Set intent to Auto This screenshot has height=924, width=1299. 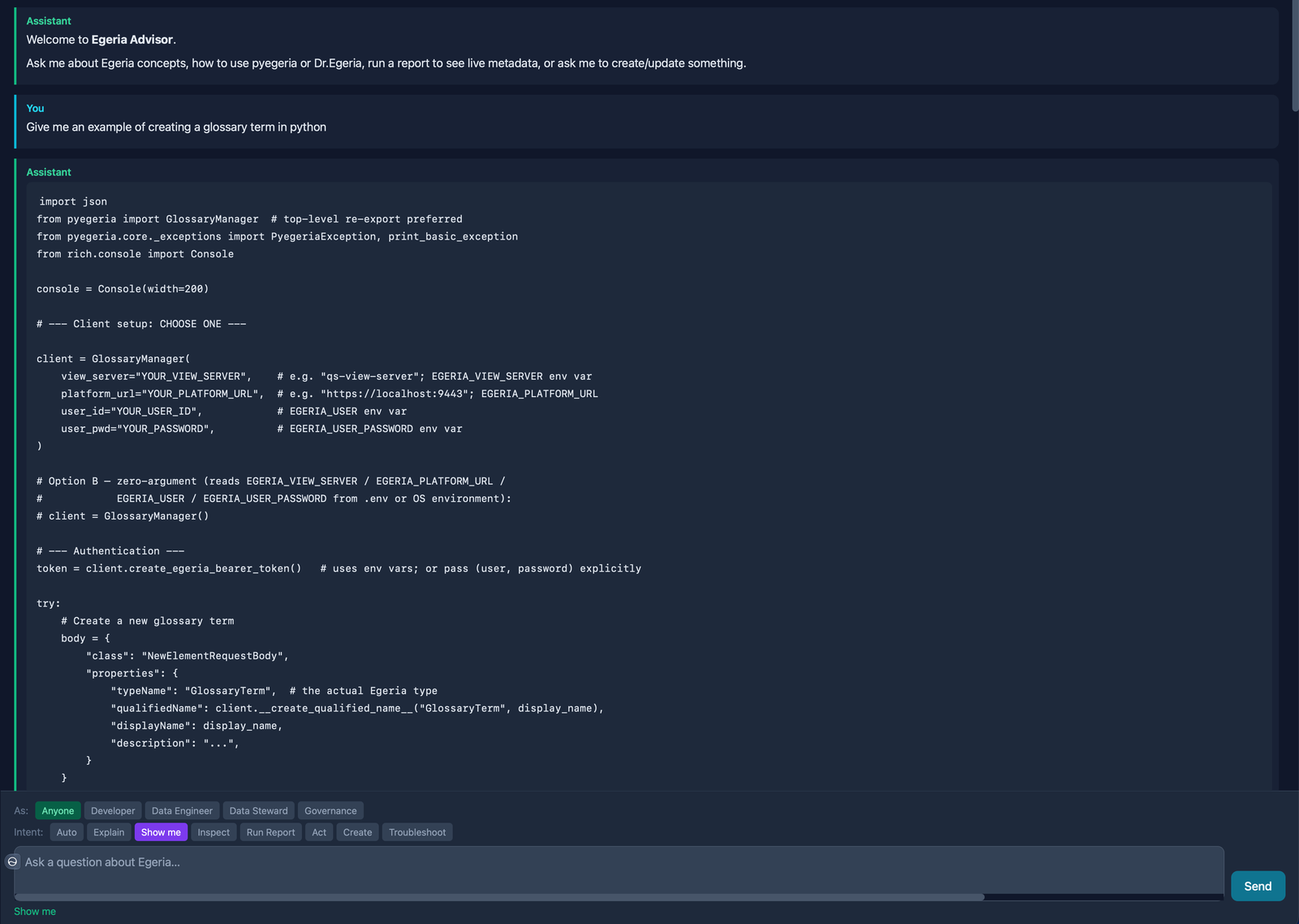[67, 832]
